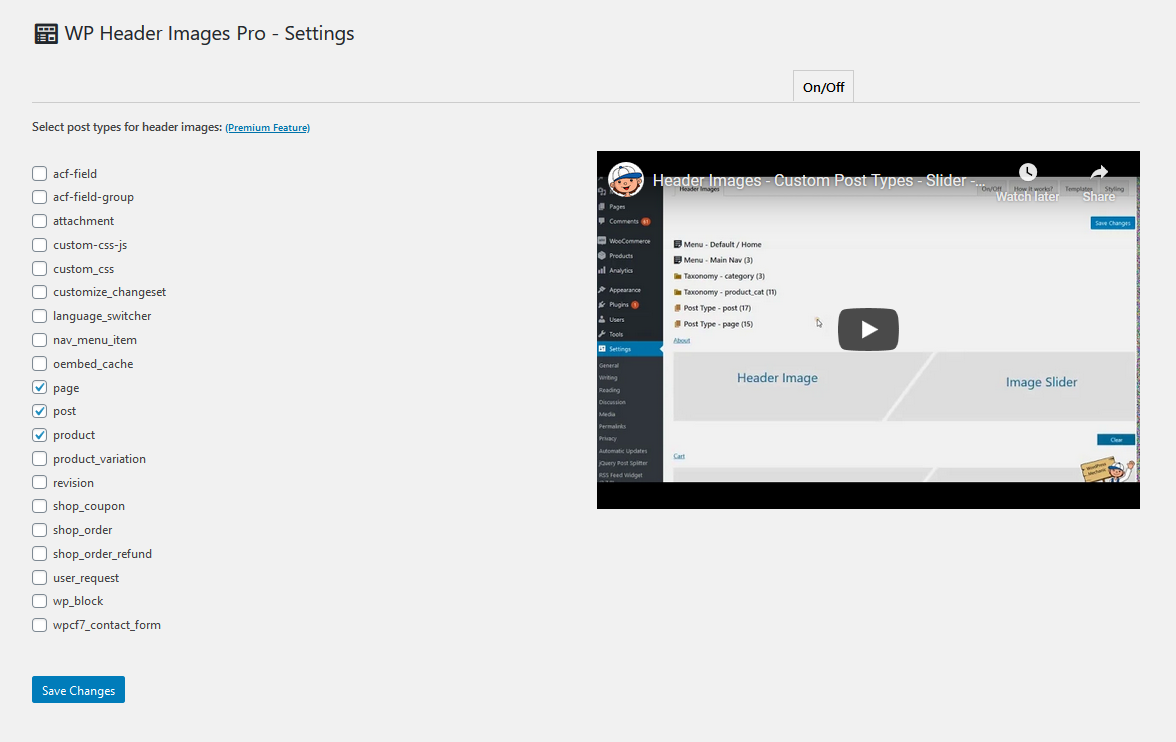Select the customize_changeset checkbox
The image size is (1176, 742).
(40, 292)
